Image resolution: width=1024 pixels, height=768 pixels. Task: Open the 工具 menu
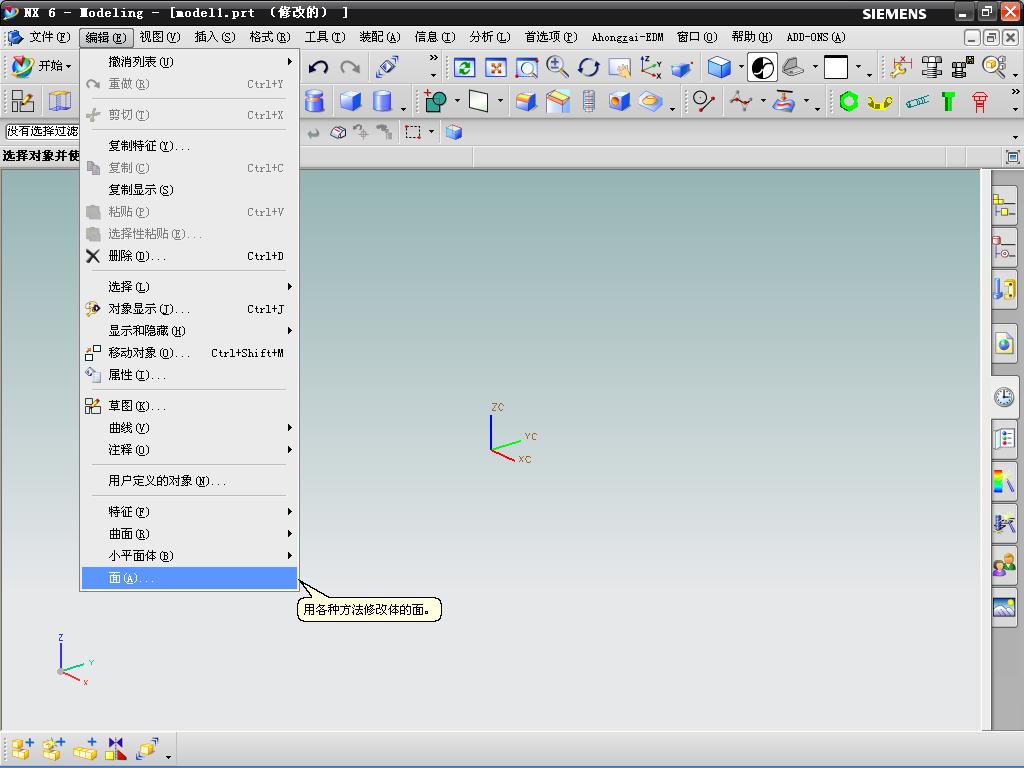(325, 37)
